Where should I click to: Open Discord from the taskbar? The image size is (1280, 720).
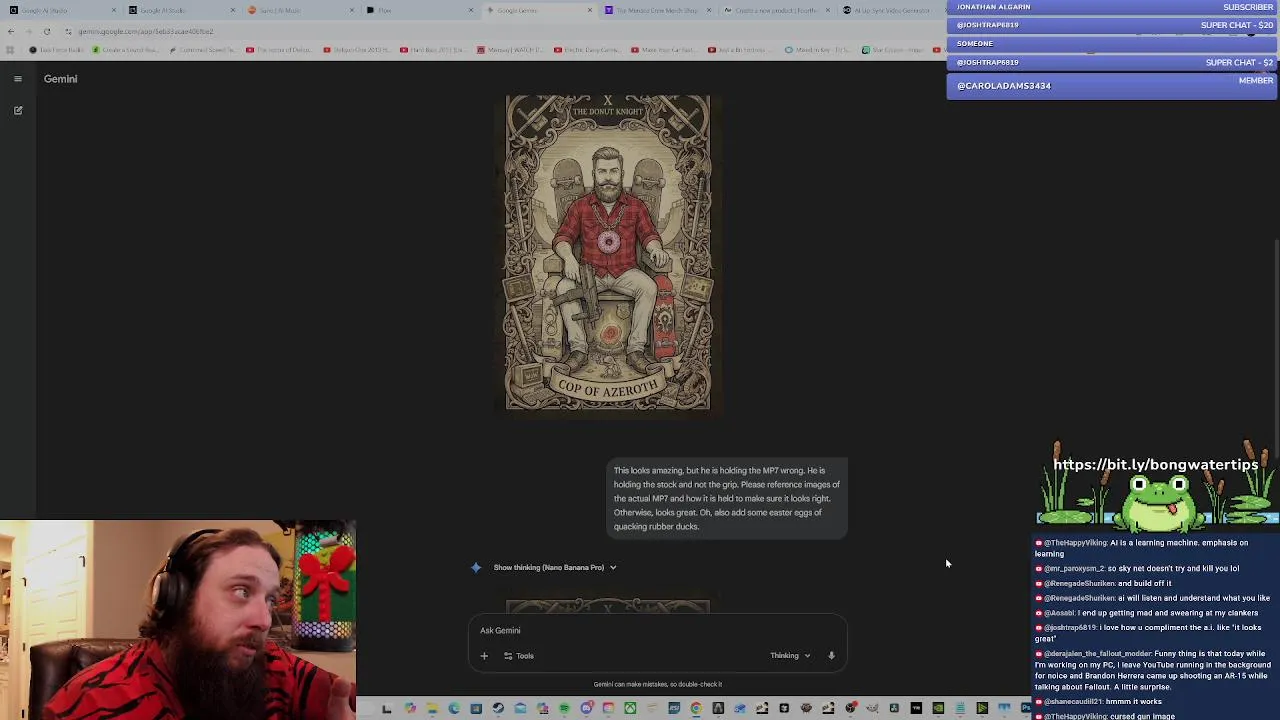(x=587, y=708)
